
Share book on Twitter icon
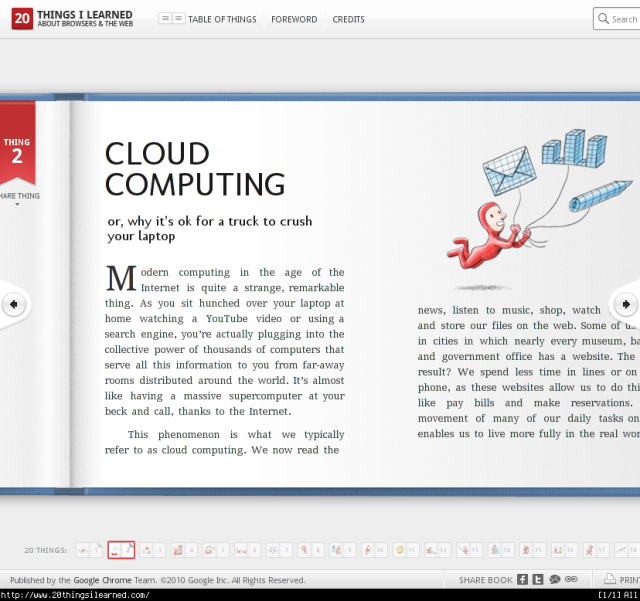(x=538, y=579)
